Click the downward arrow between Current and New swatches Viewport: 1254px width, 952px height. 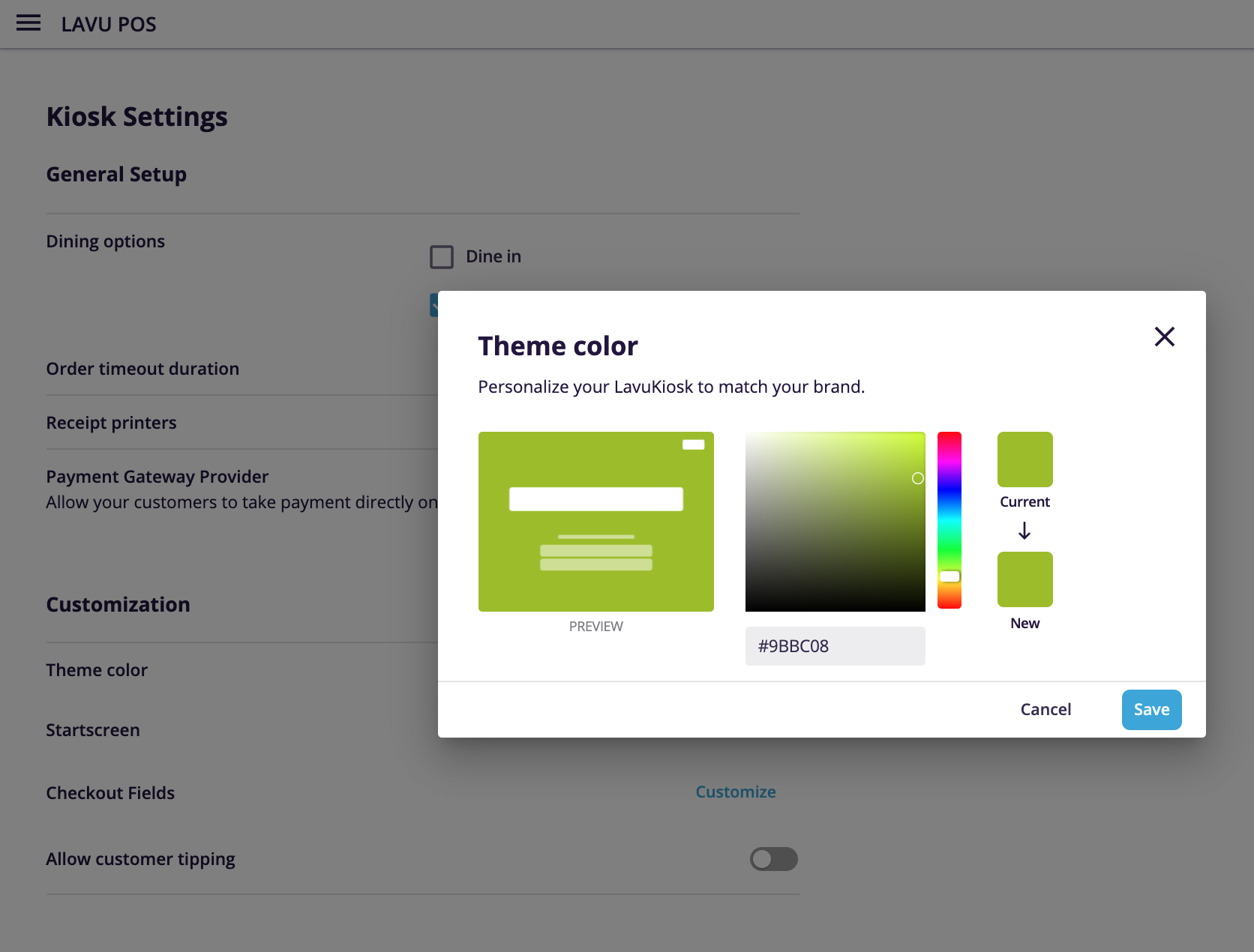[x=1024, y=531]
